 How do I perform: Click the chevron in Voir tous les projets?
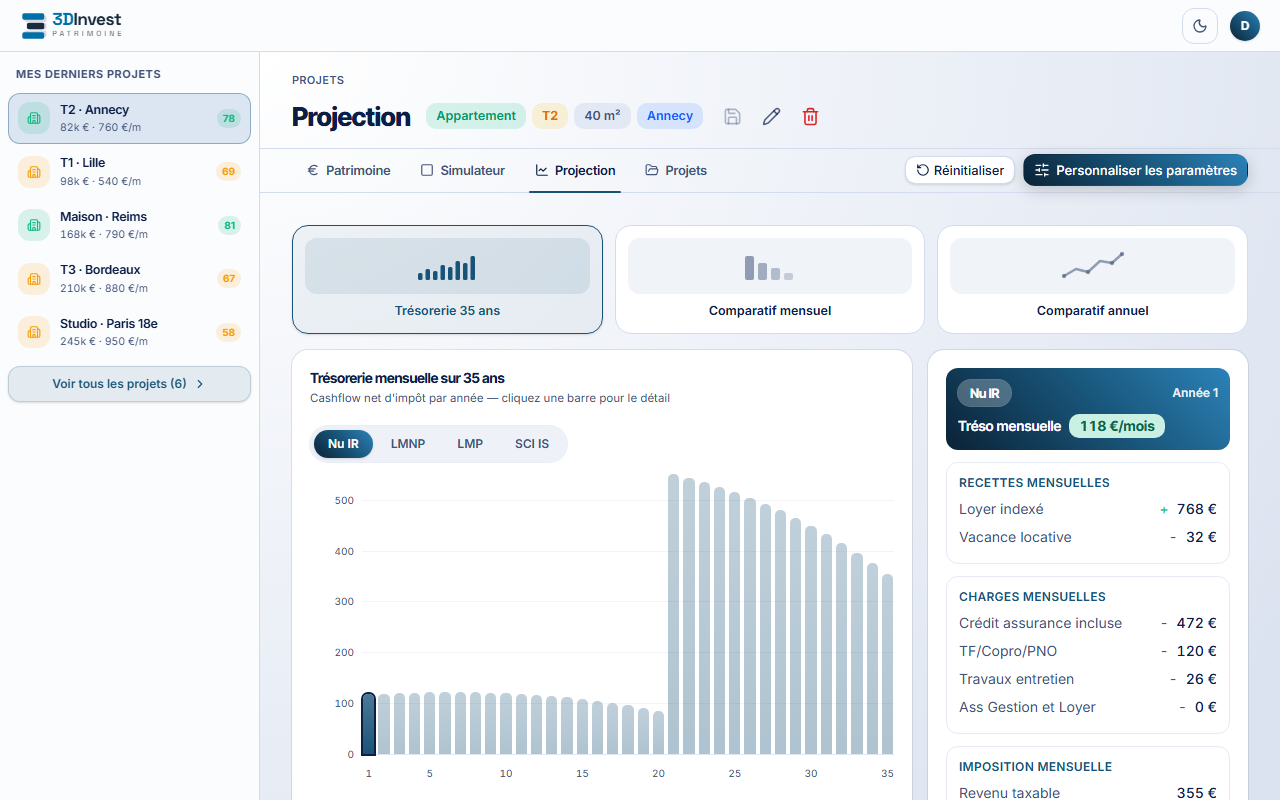pos(200,384)
